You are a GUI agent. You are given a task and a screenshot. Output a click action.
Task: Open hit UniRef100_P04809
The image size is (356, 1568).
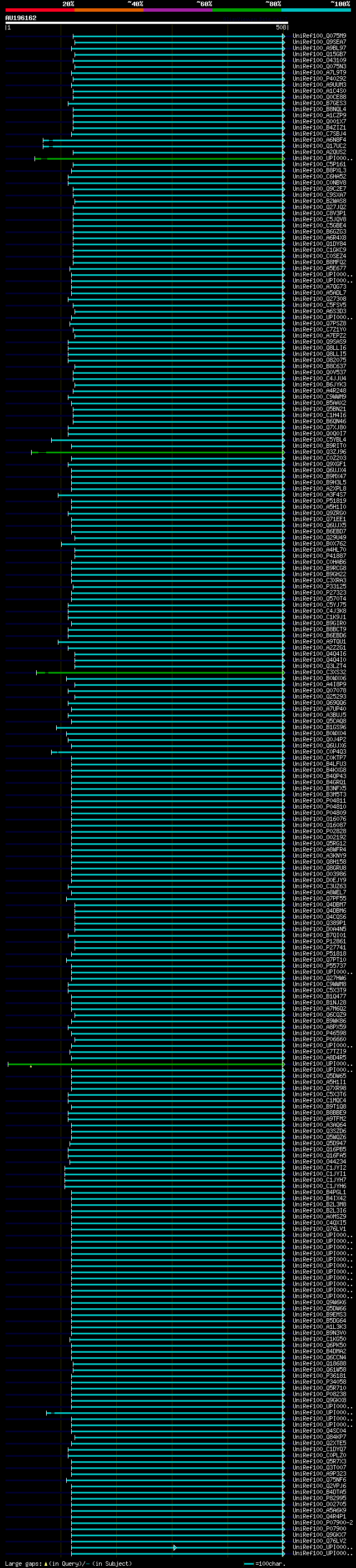(319, 813)
